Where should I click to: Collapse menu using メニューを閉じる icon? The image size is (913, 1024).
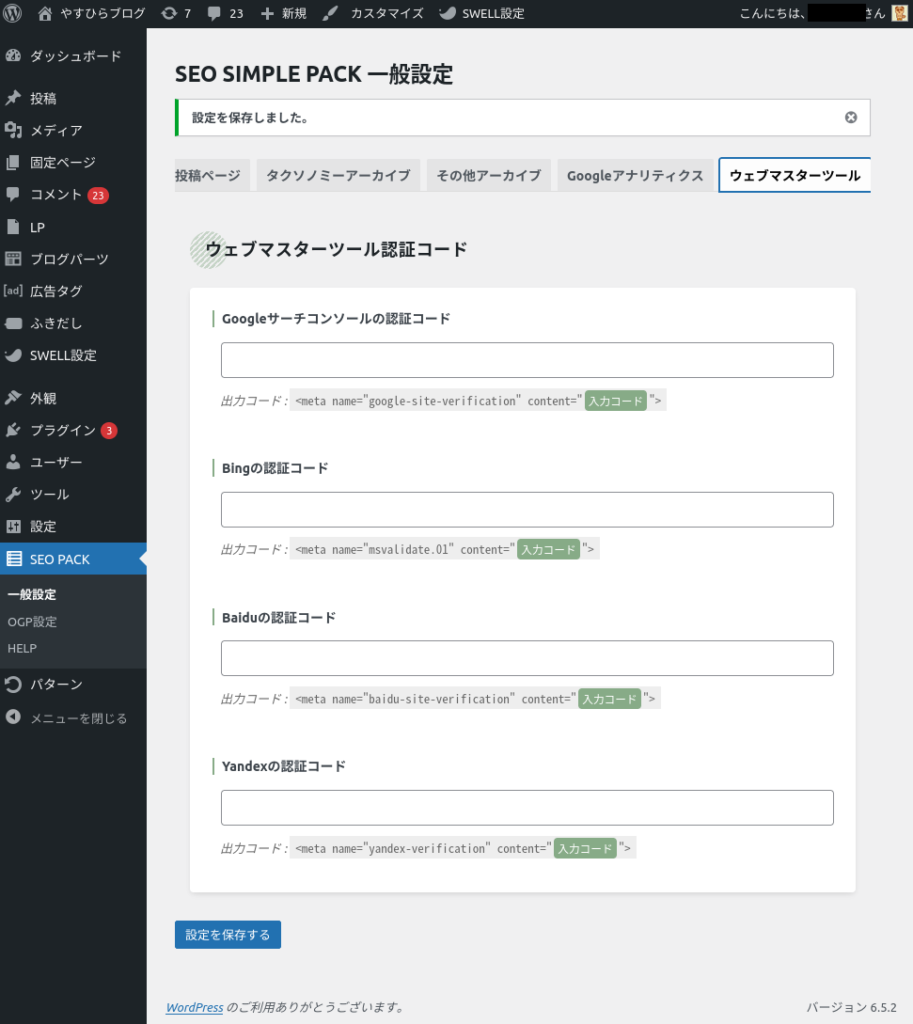[14, 718]
